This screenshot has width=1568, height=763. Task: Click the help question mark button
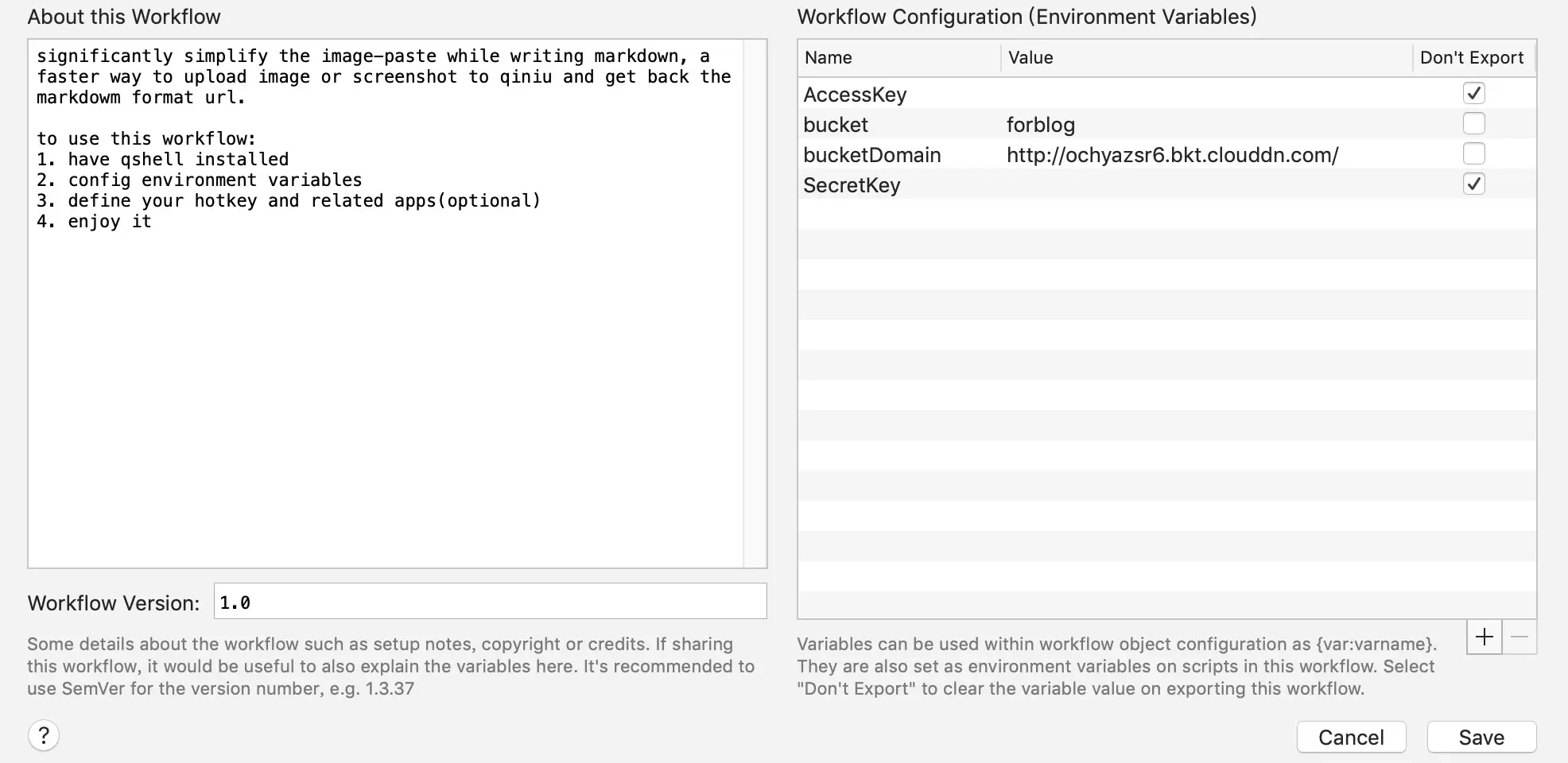(44, 735)
